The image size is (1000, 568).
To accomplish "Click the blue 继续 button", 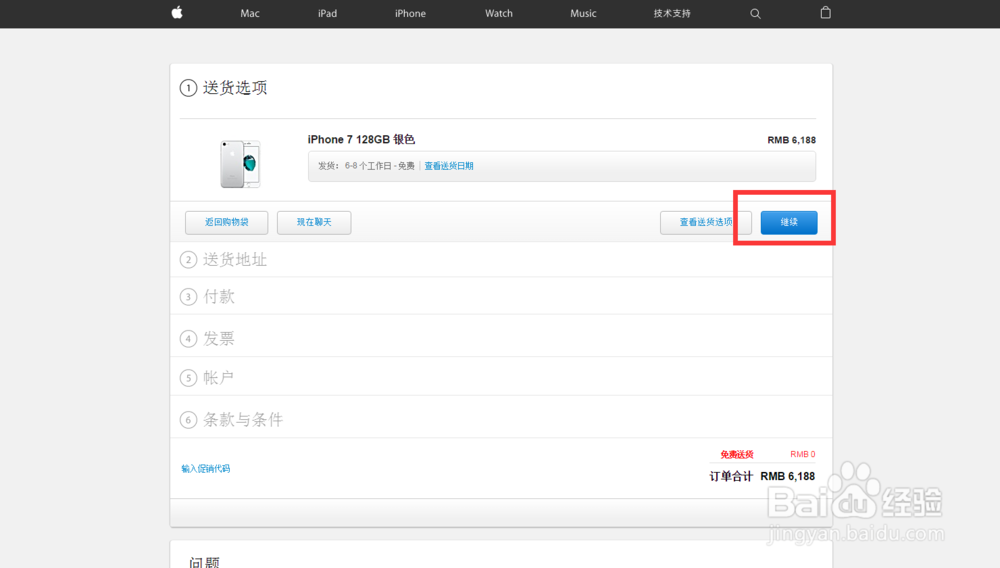I will (789, 222).
